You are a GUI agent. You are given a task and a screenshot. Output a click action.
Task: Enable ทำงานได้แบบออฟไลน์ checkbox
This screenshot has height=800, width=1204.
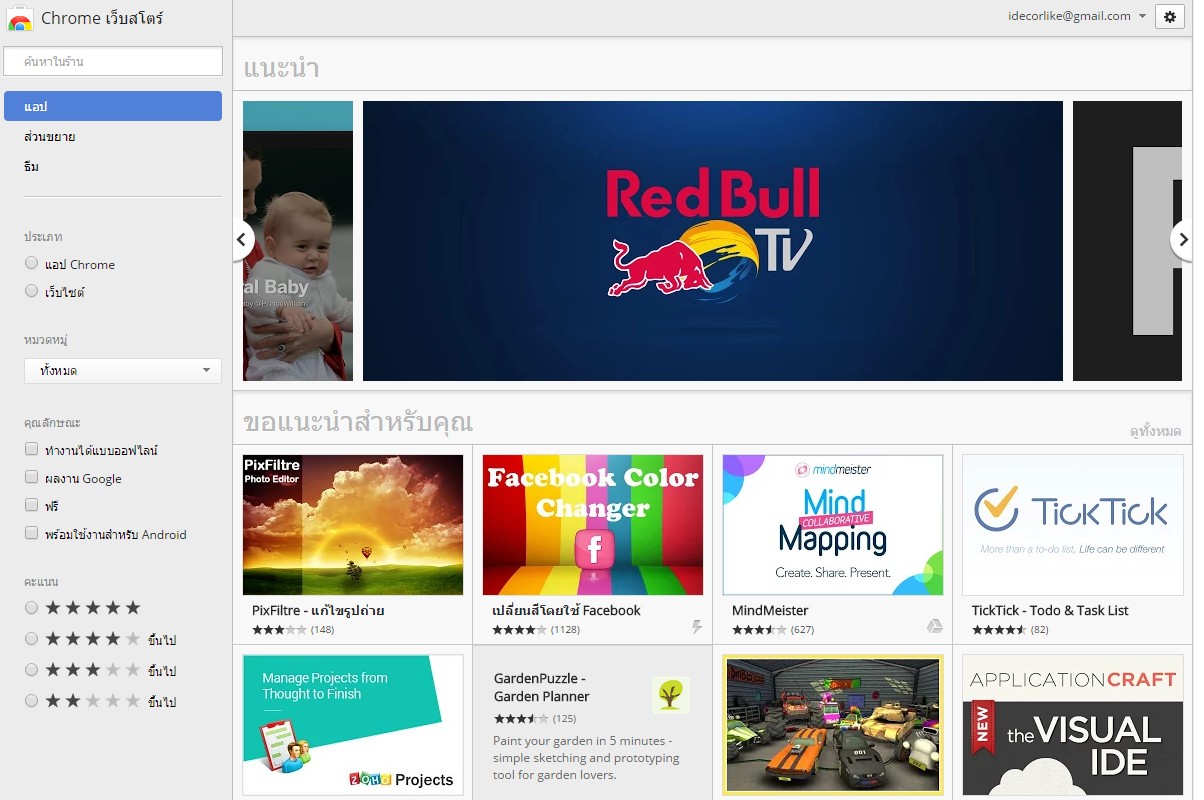coord(32,449)
